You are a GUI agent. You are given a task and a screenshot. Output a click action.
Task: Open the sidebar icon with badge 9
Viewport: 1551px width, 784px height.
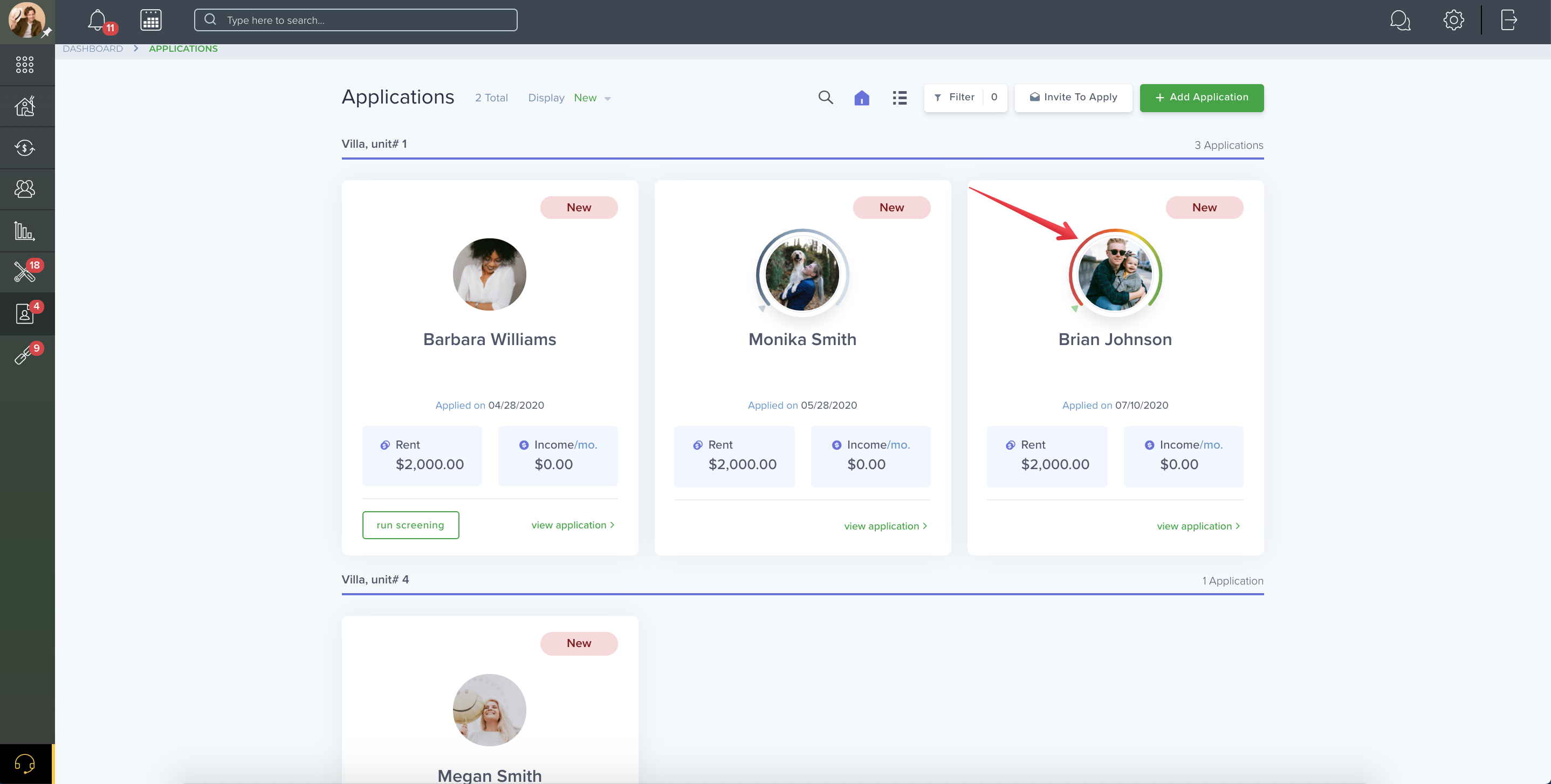tap(25, 355)
